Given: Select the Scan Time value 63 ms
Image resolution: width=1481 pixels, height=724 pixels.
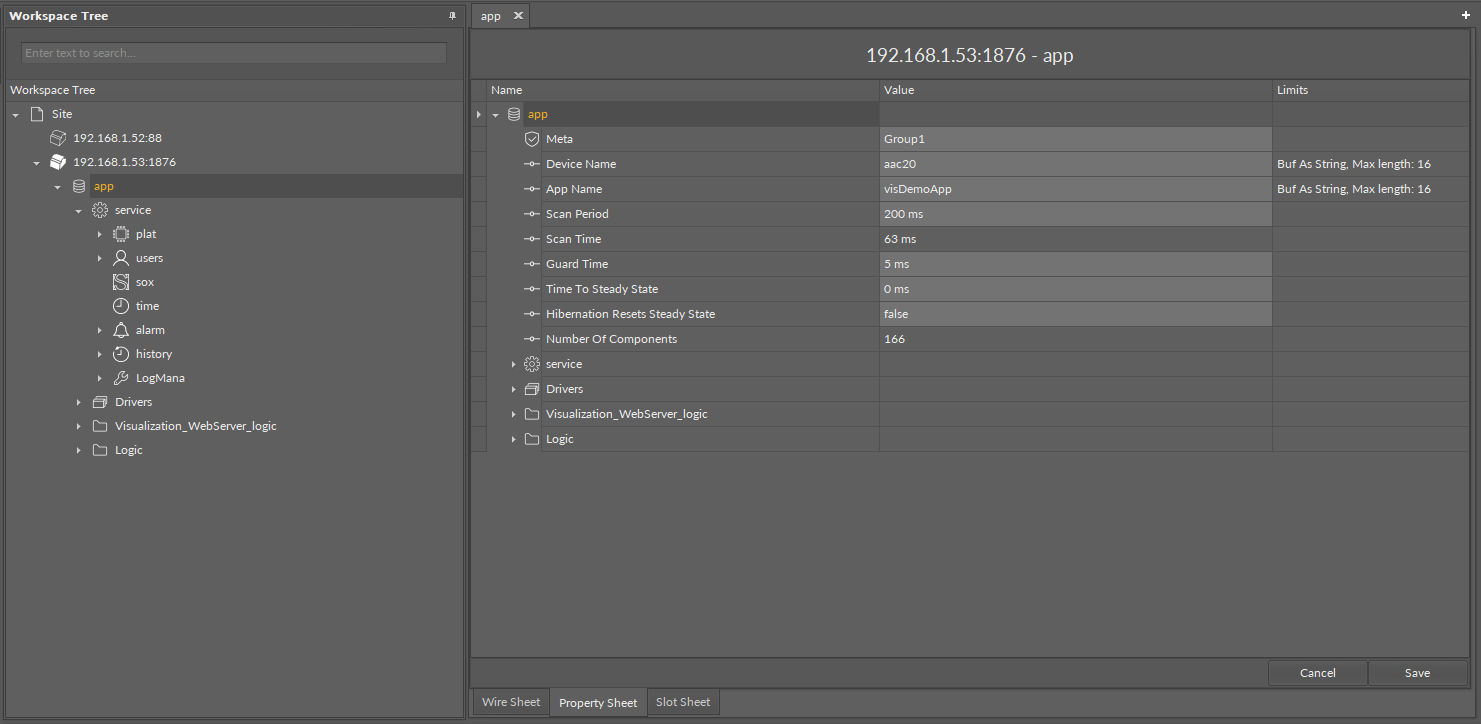Looking at the screenshot, I should pyautogui.click(x=1076, y=239).
